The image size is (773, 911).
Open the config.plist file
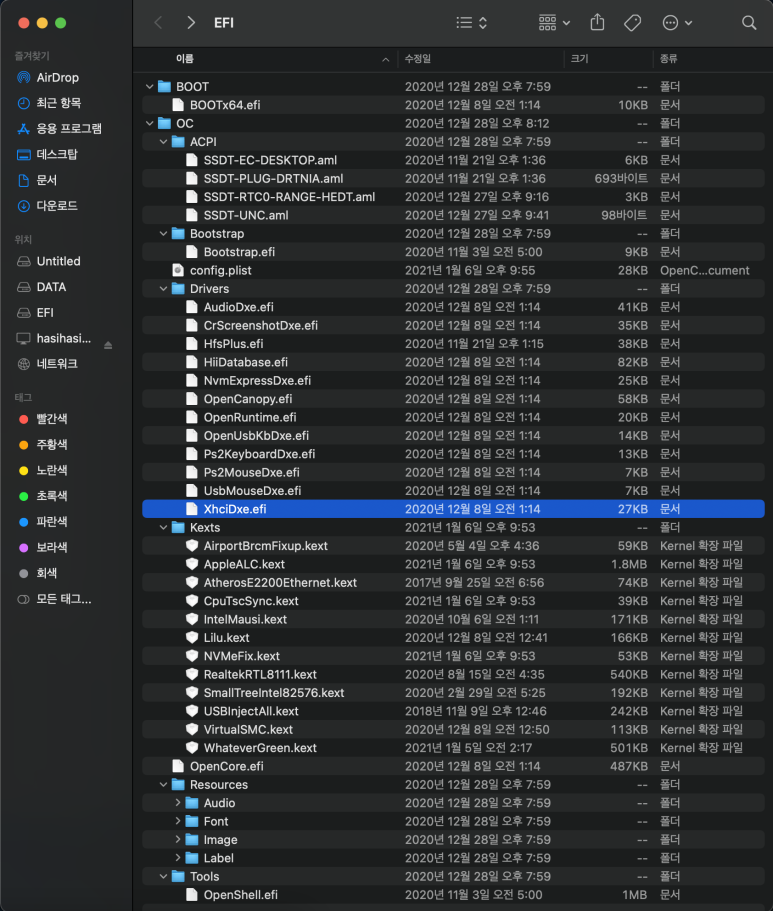(x=222, y=270)
